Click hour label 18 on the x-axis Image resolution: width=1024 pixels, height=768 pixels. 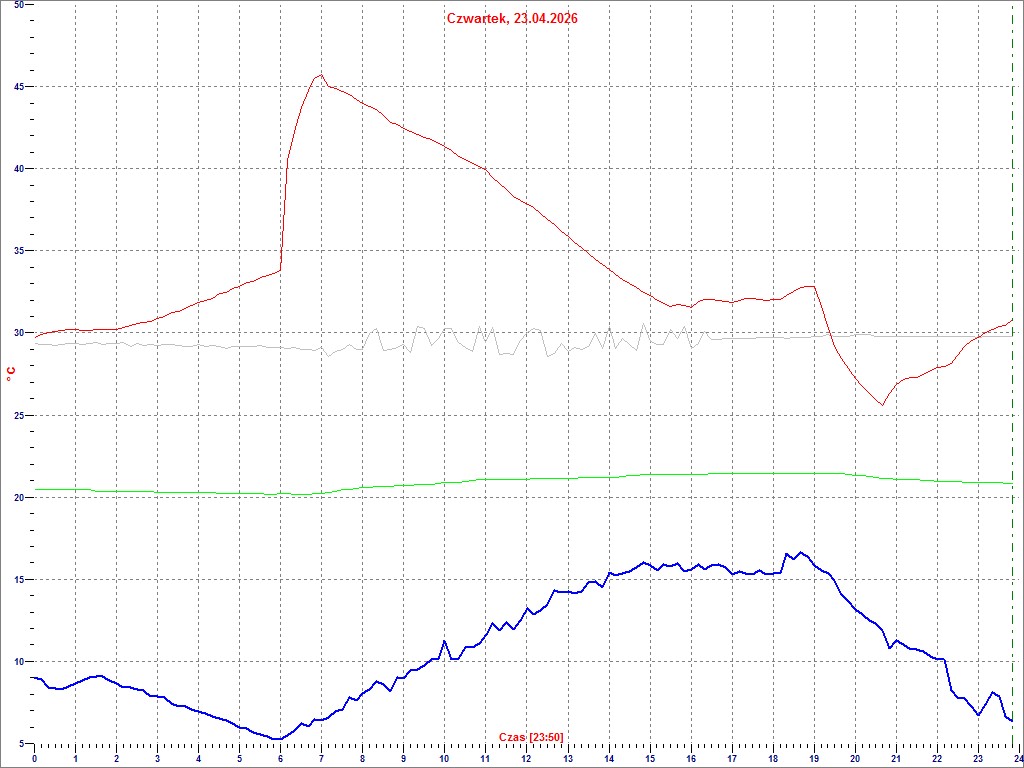point(772,759)
